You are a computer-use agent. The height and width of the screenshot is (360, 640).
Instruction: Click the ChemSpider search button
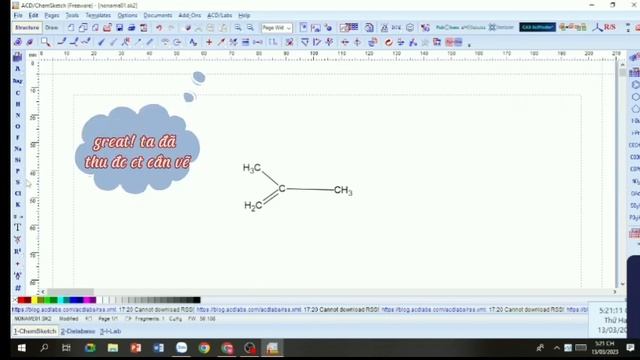point(501,27)
